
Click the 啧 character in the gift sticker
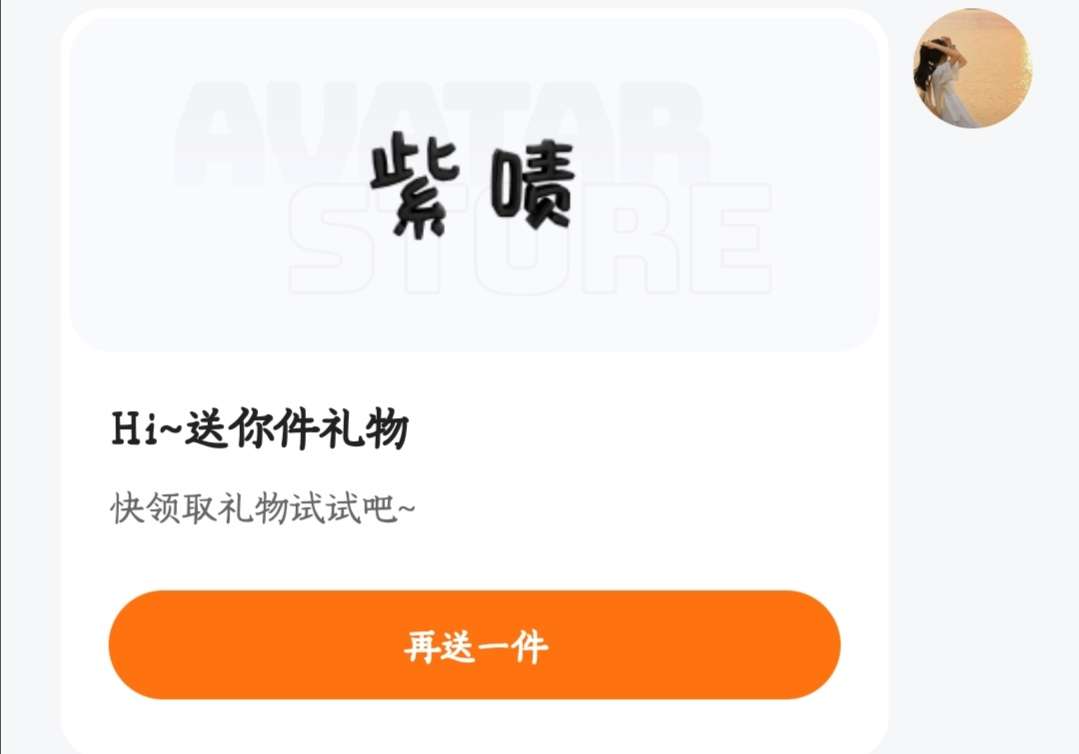532,184
